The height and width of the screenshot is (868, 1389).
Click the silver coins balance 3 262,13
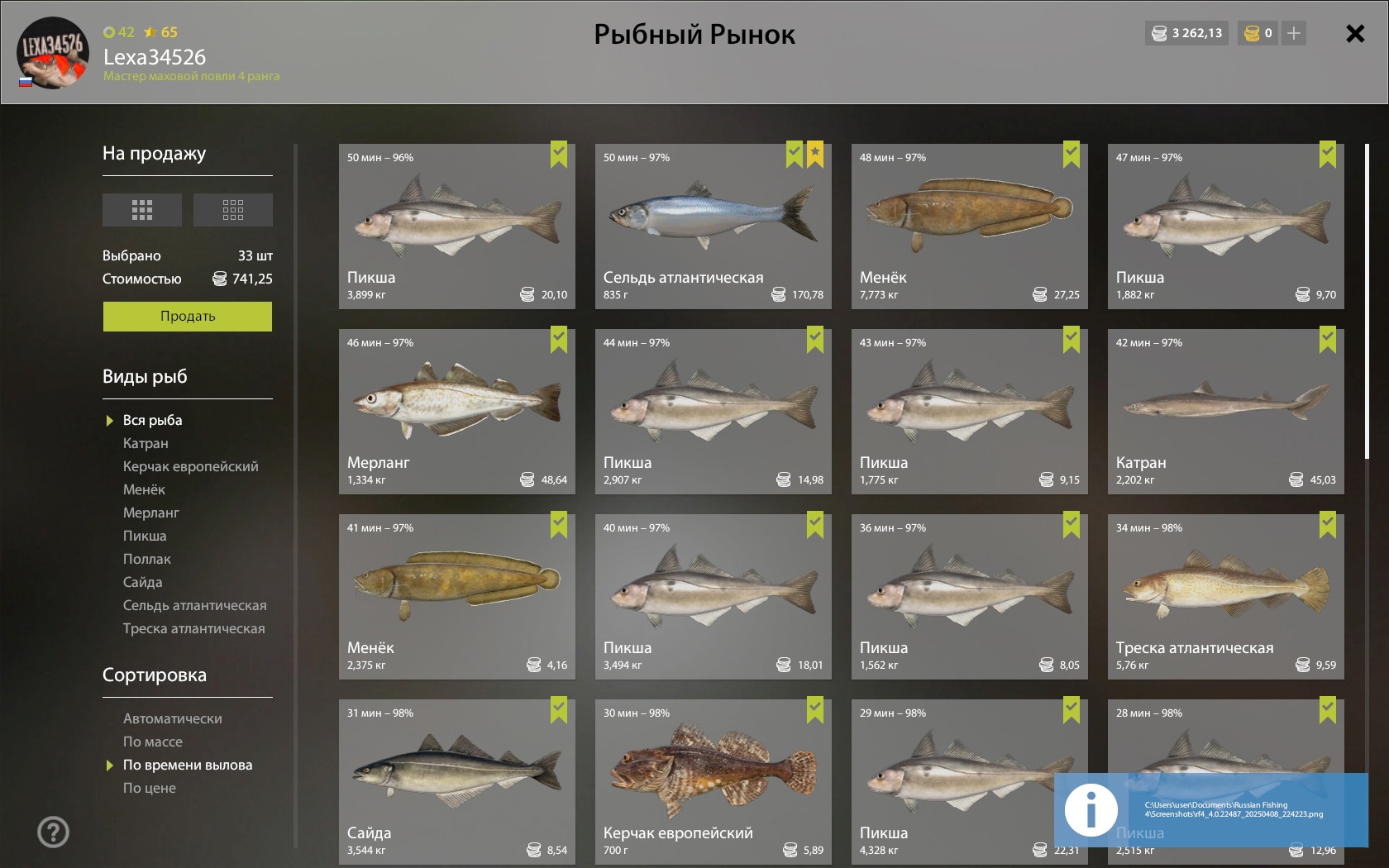pos(1187,33)
